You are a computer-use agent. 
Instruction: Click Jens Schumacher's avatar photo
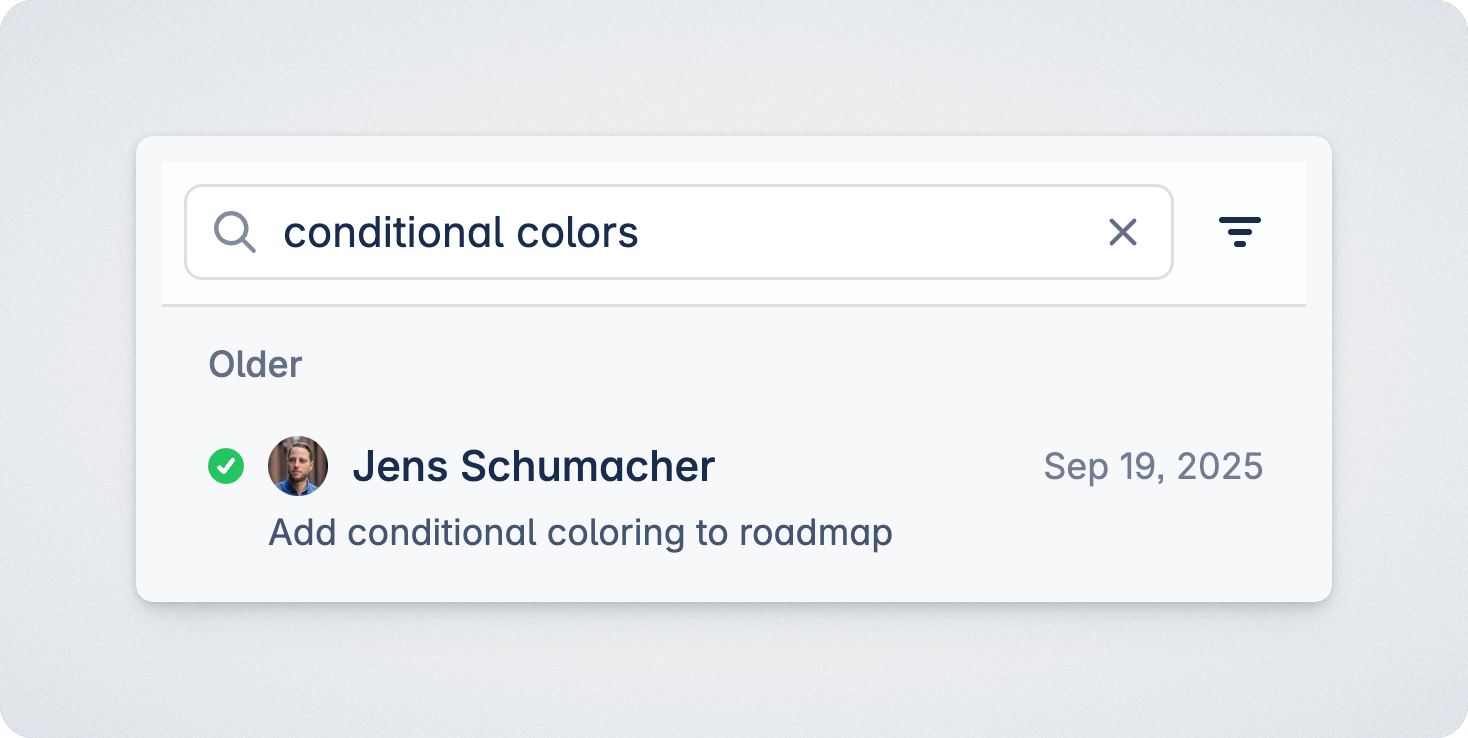298,466
